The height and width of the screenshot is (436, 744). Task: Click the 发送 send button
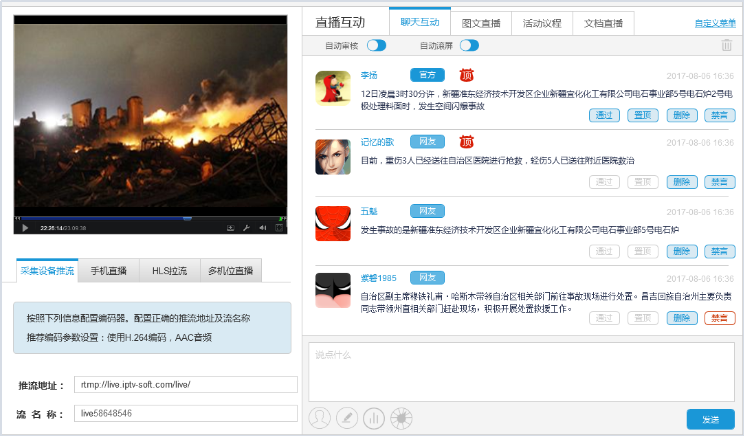[x=710, y=419]
